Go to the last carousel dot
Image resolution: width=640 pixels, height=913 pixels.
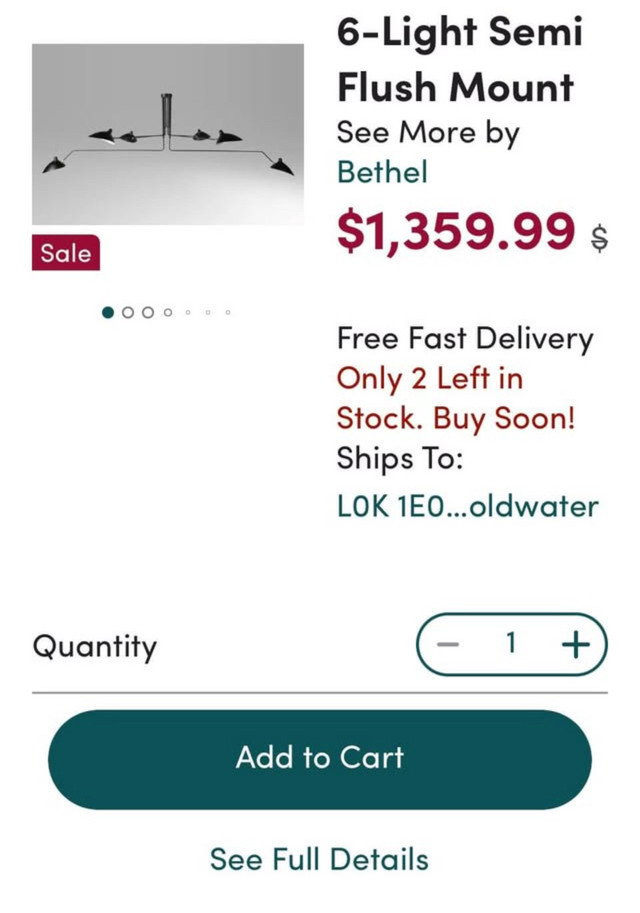tap(228, 313)
